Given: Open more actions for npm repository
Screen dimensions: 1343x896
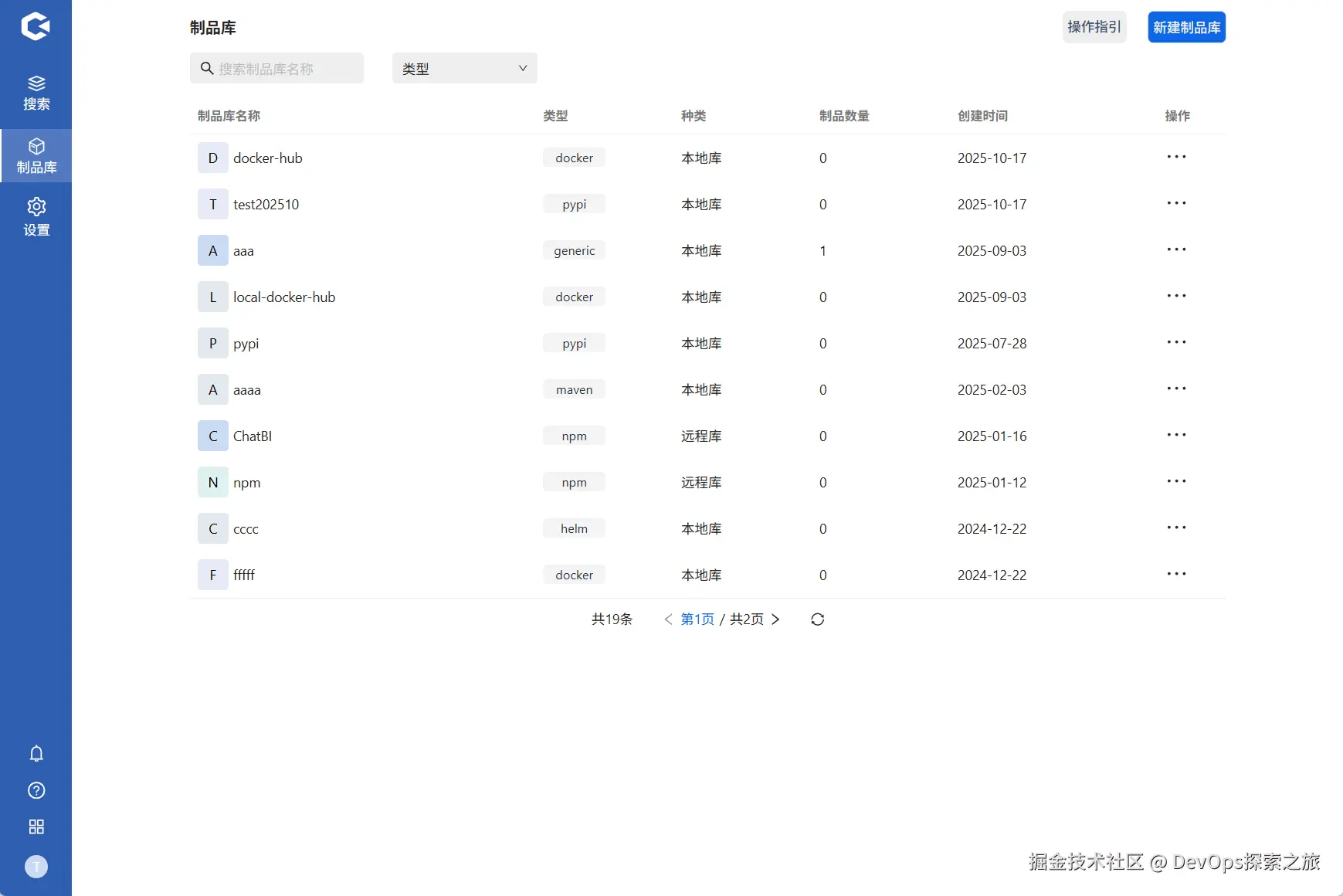Looking at the screenshot, I should [x=1176, y=482].
